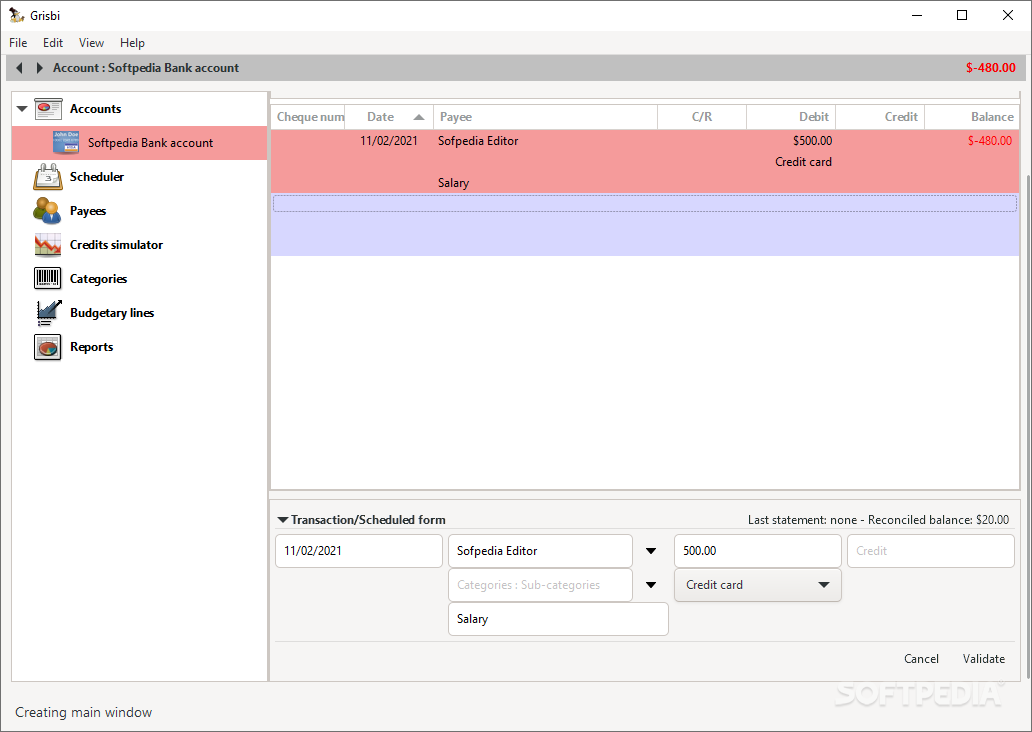Screen dimensions: 1032x732
Task: Open the Edit menu
Action: tap(53, 43)
